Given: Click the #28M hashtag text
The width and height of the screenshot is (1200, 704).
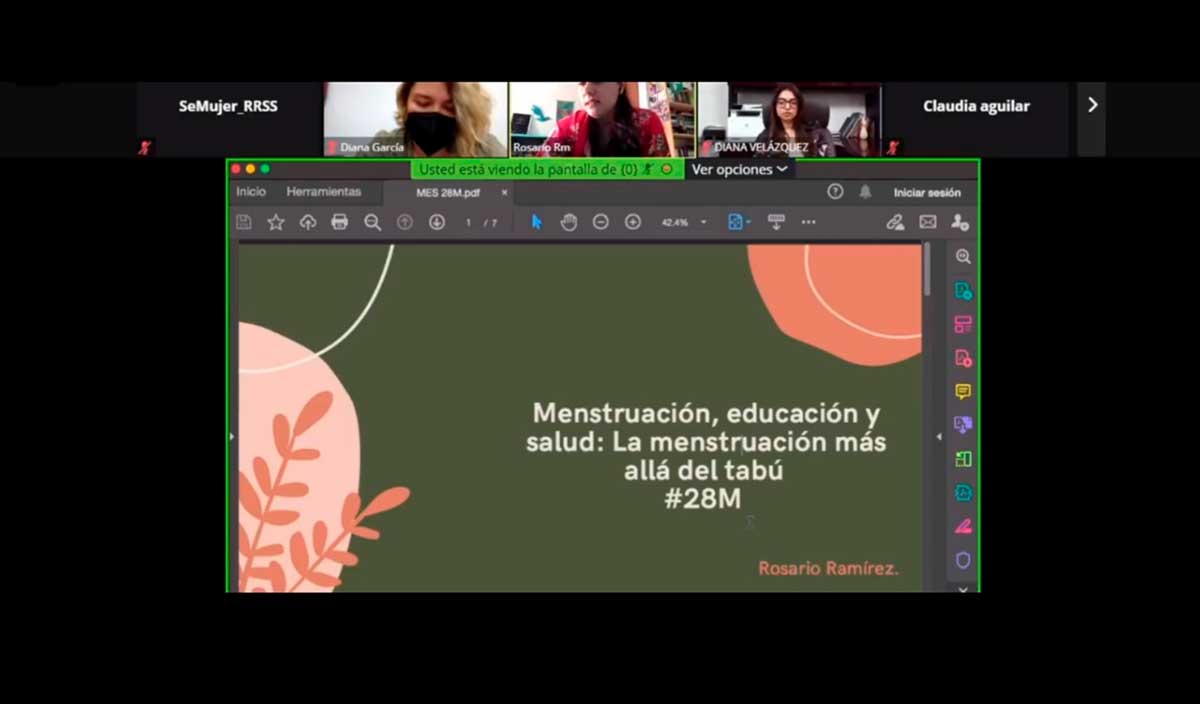Looking at the screenshot, I should [x=703, y=499].
